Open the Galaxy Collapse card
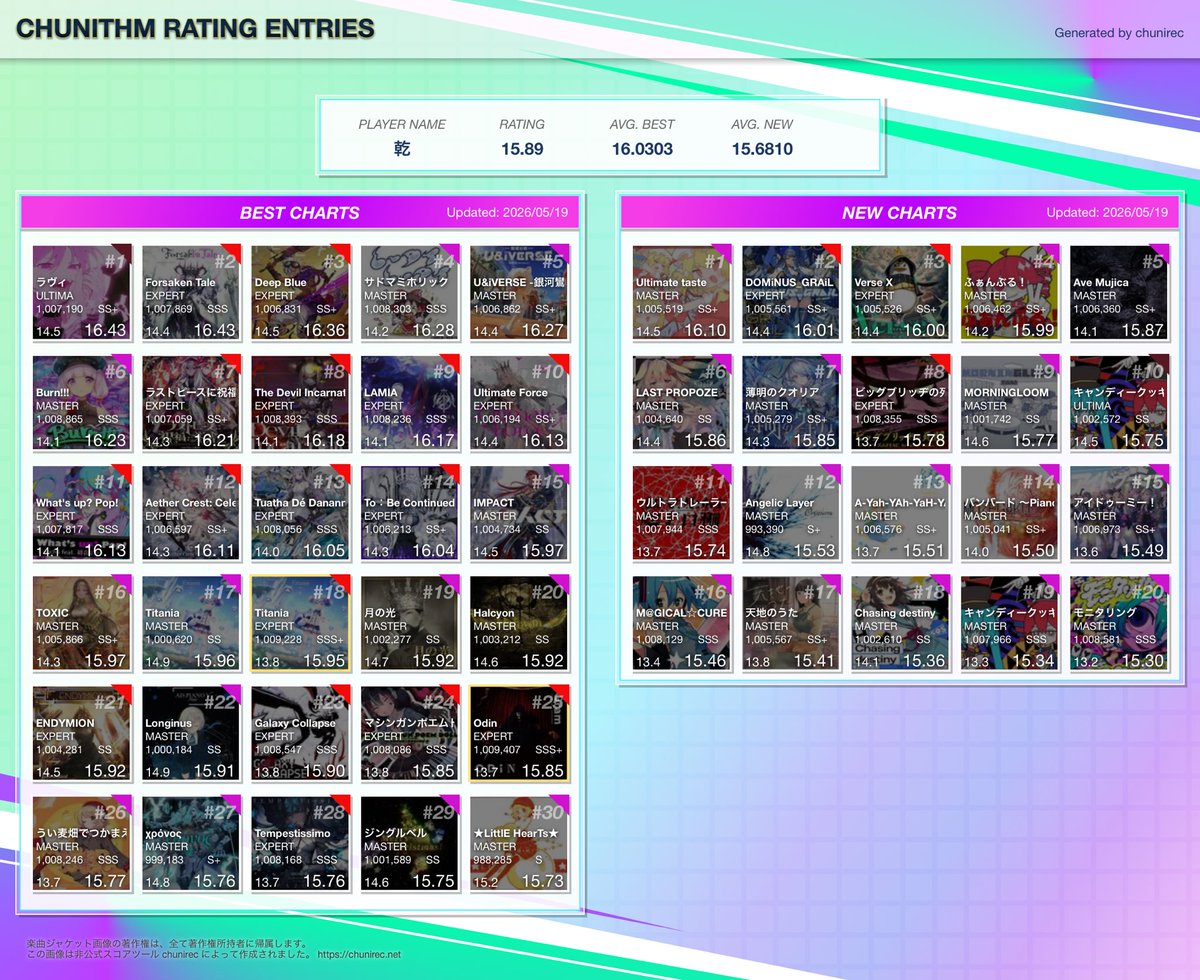 301,732
